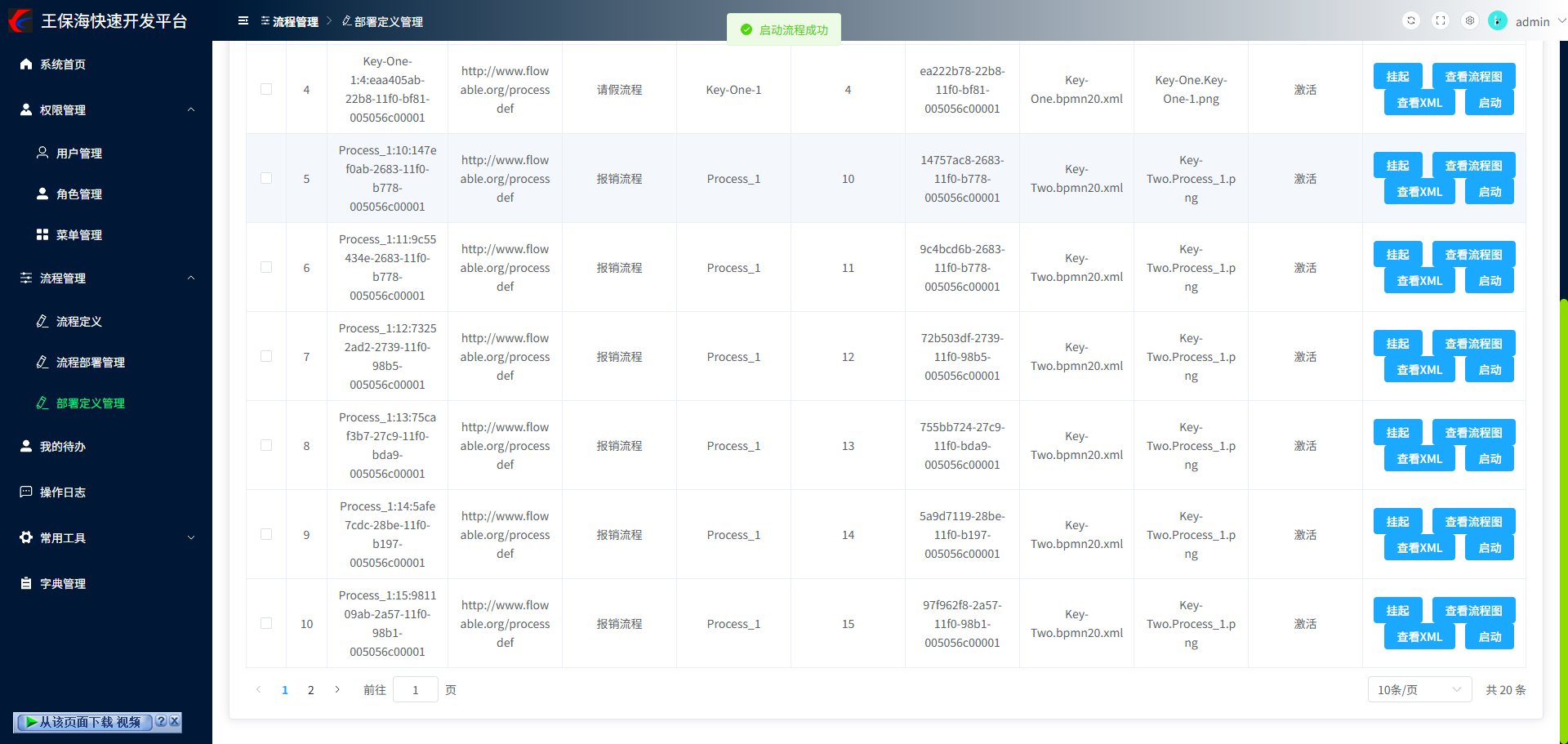Image resolution: width=1568 pixels, height=744 pixels.
Task: Open the 10条/页 page size dropdown
Action: point(1419,690)
